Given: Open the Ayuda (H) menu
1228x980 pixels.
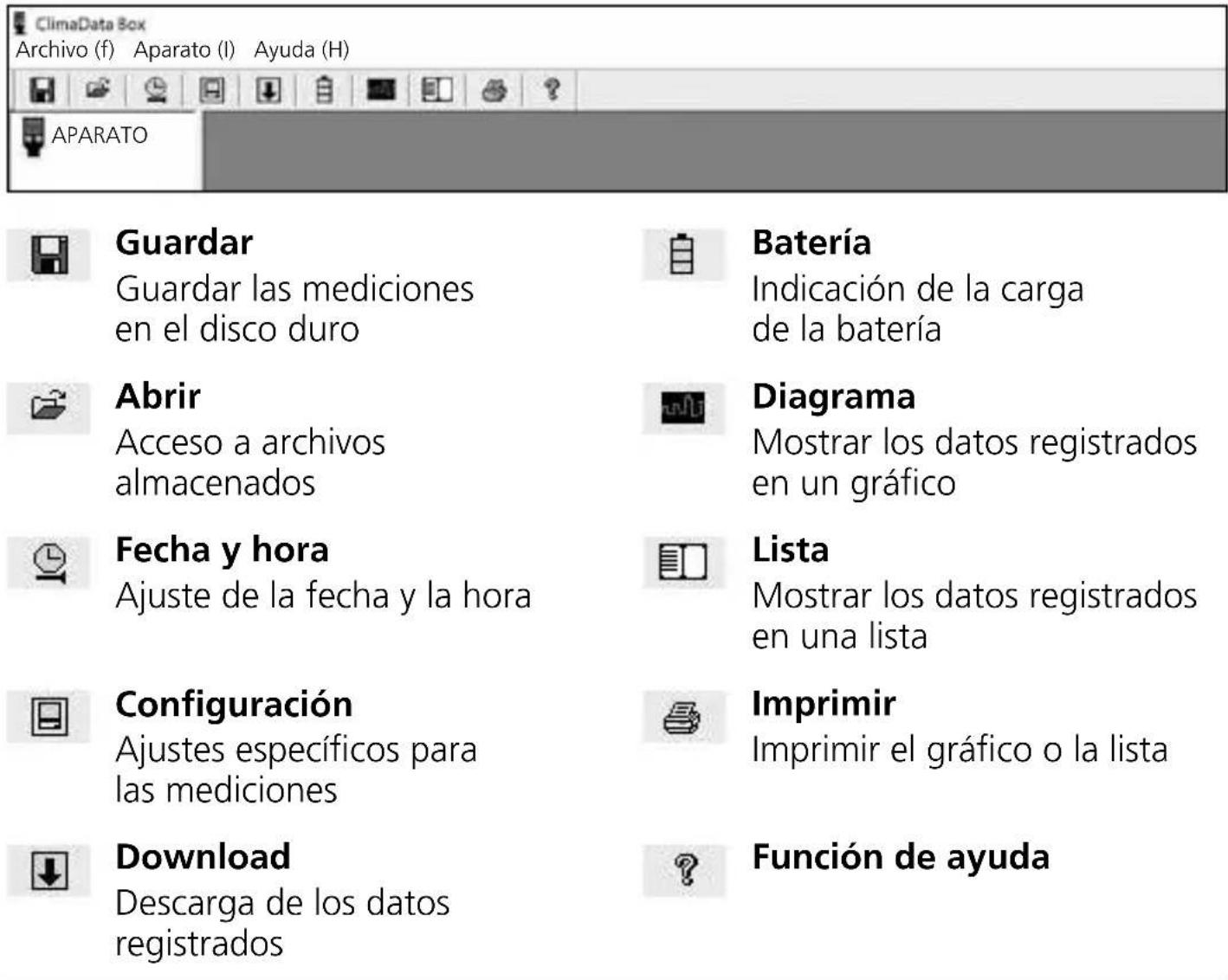Looking at the screenshot, I should pos(301,49).
